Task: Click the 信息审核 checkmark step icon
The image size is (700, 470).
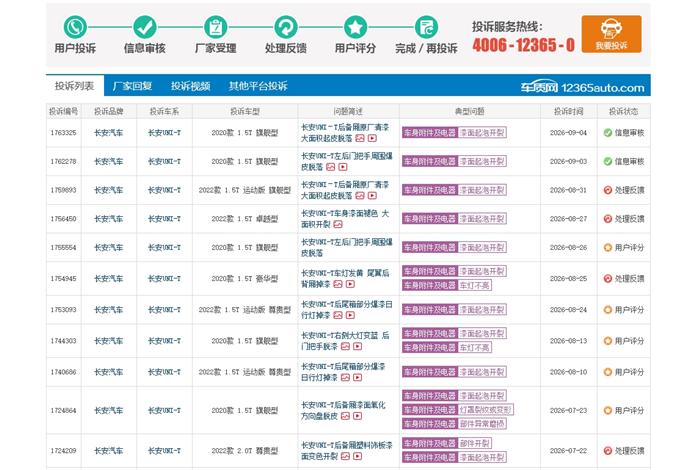Action: pyautogui.click(x=145, y=27)
